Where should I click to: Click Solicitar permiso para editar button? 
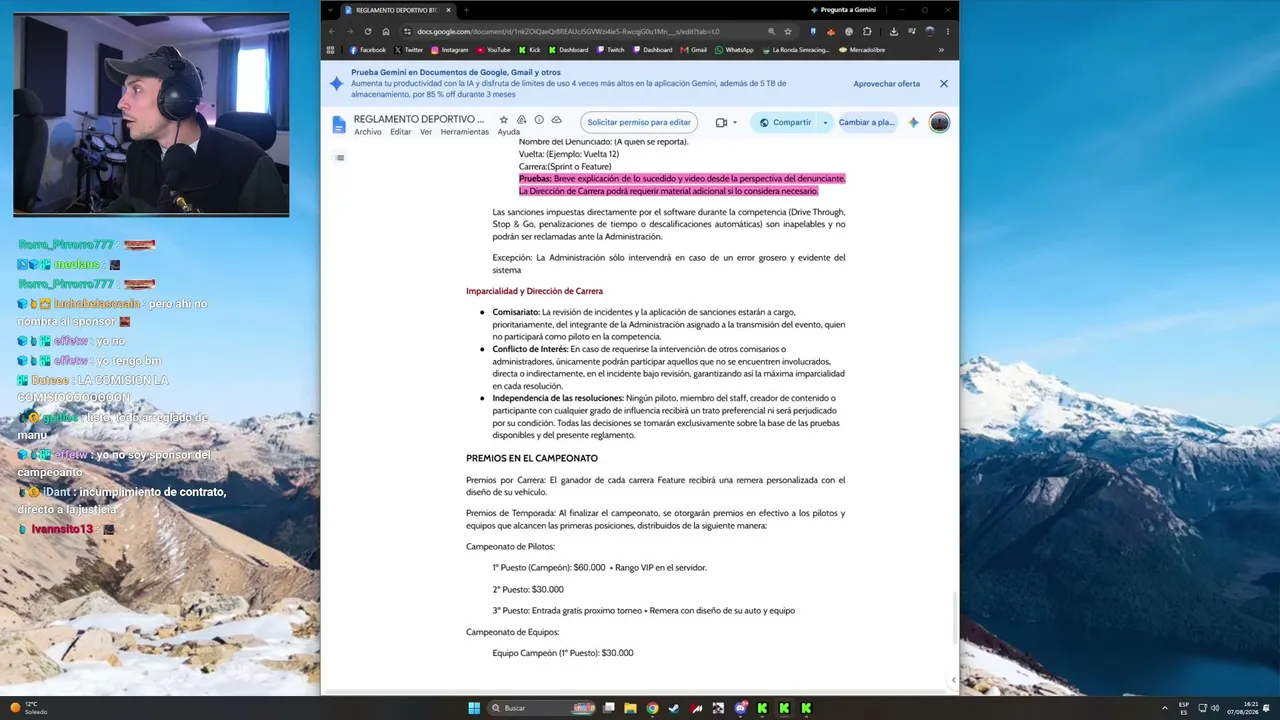point(639,122)
